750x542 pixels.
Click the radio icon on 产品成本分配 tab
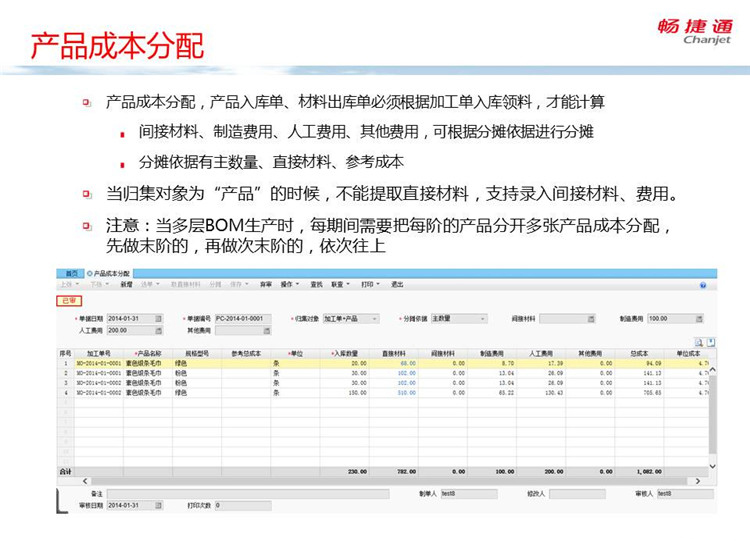(x=89, y=274)
